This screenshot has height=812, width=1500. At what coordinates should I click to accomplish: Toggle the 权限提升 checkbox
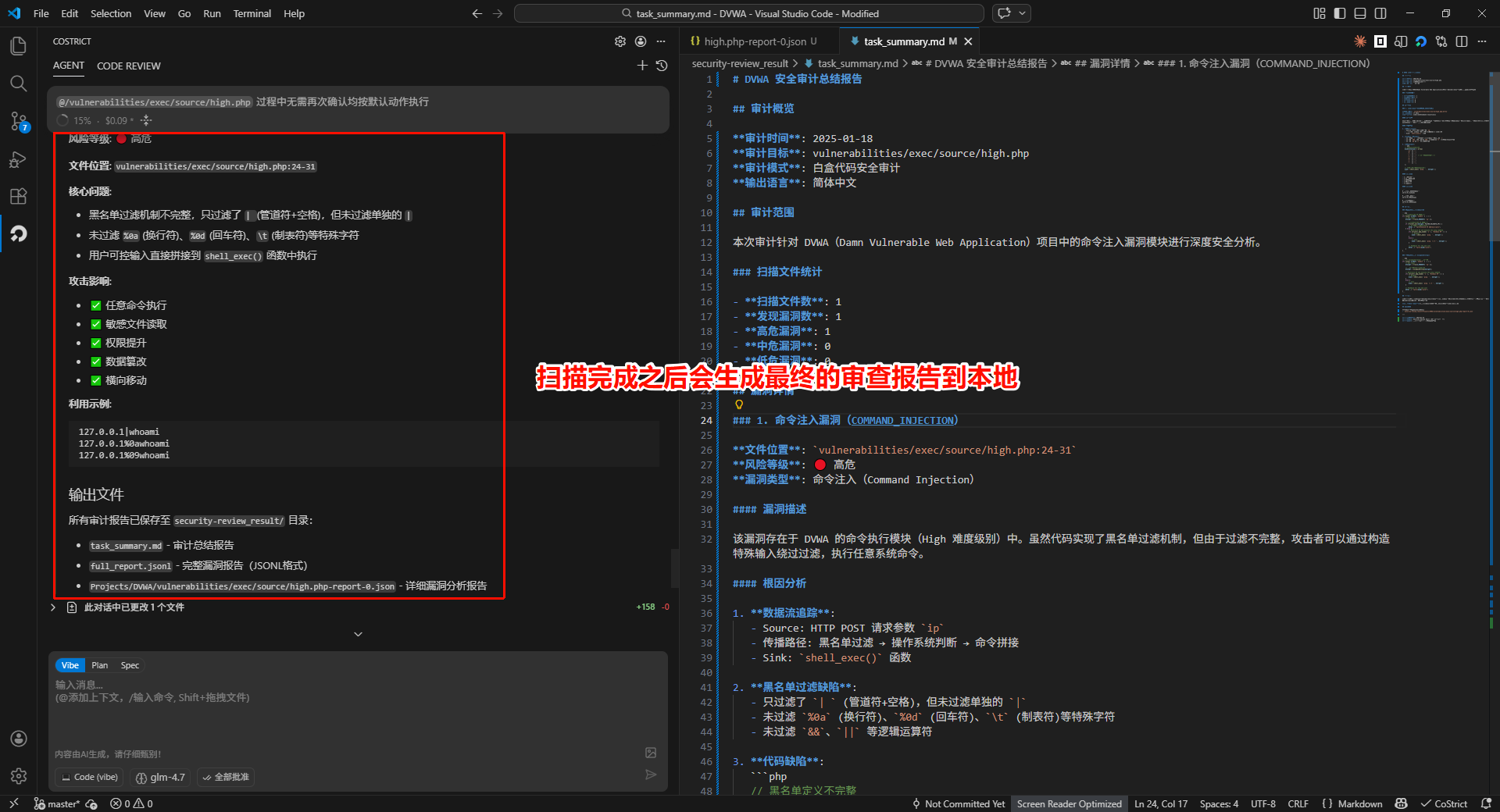96,343
